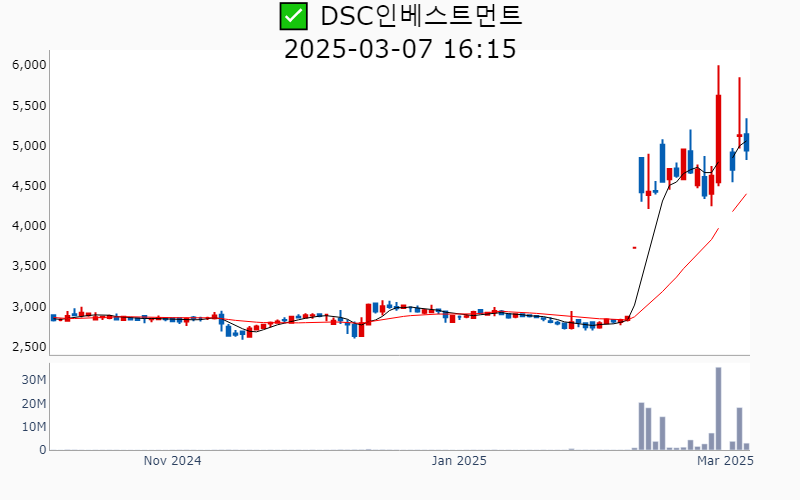
Task: Click the 3,000 price axis label
Action: 29,307
